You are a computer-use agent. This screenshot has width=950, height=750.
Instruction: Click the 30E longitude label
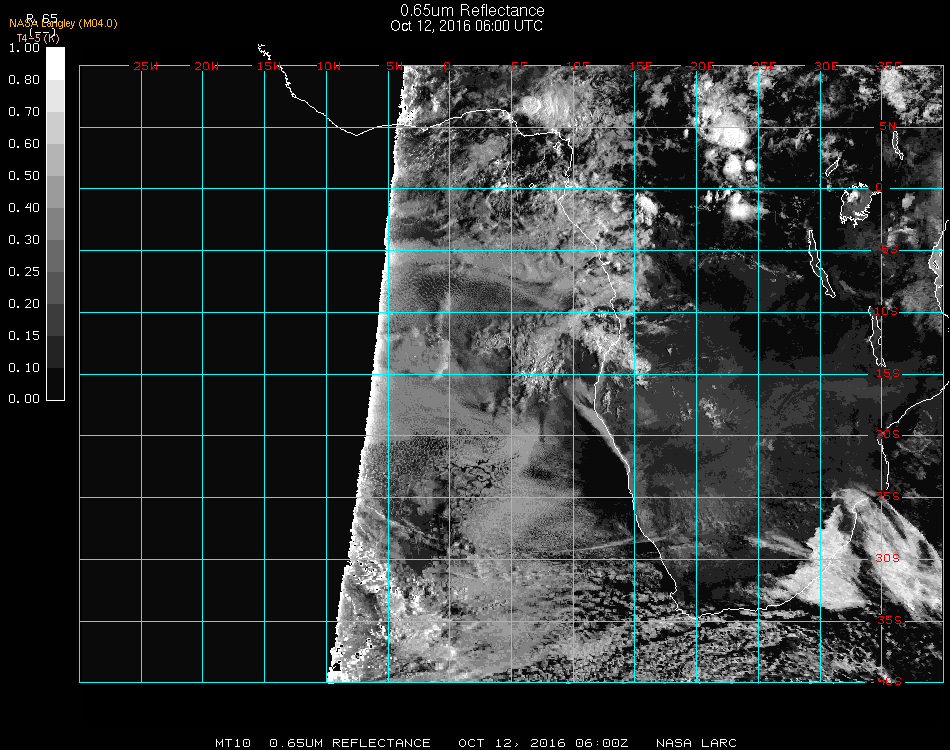coord(827,66)
